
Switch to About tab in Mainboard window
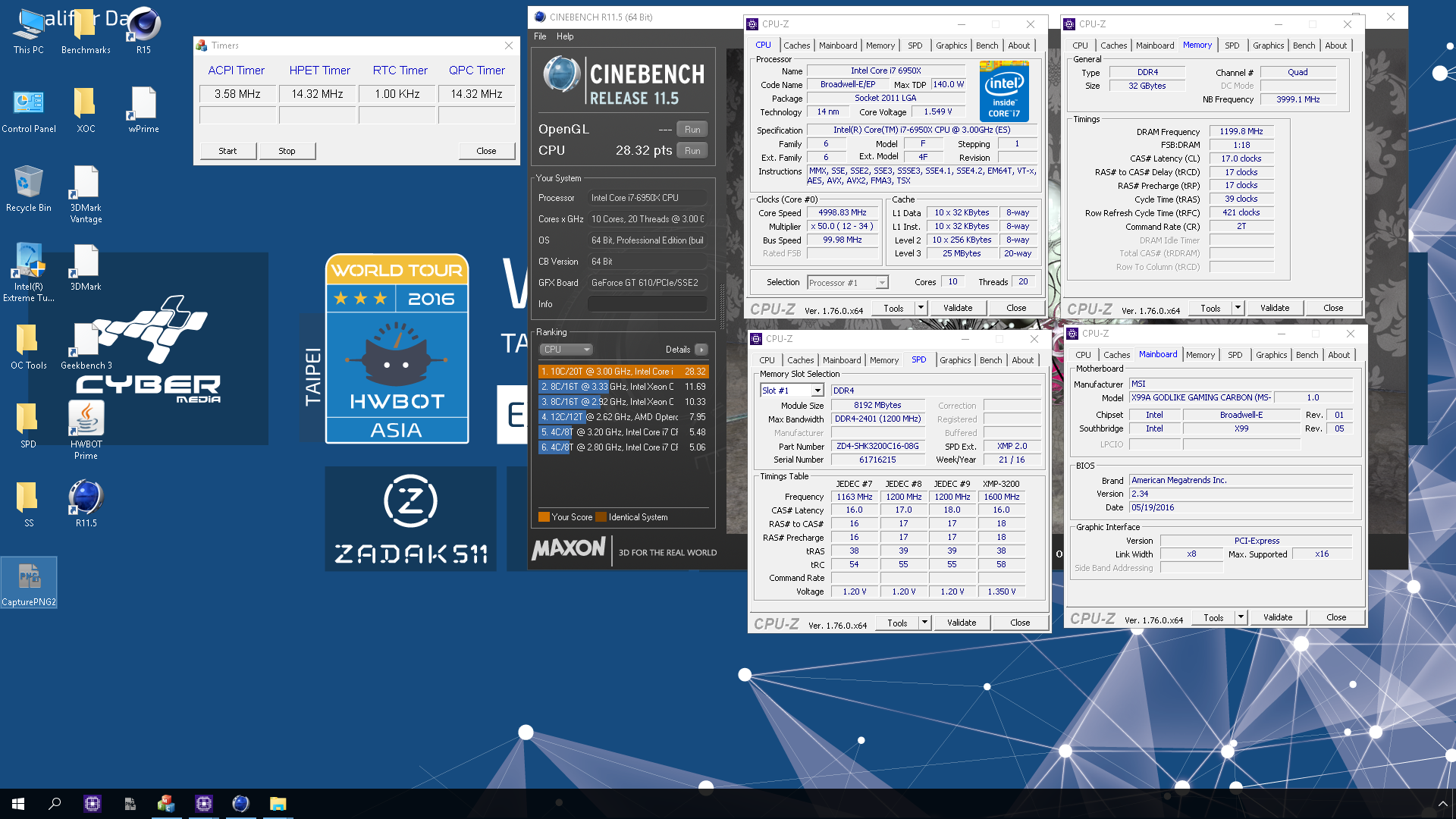click(x=1339, y=355)
